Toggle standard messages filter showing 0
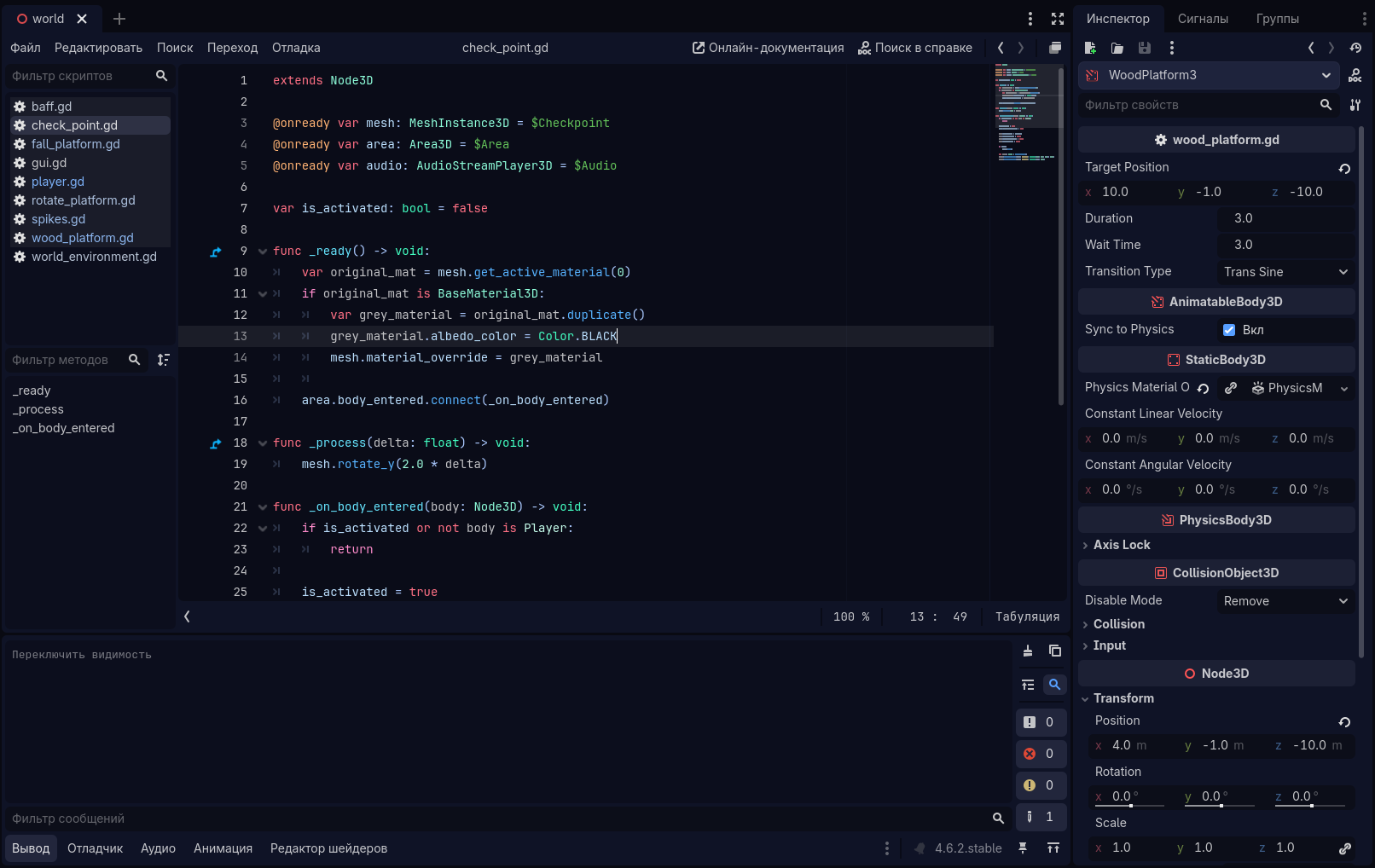Image resolution: width=1375 pixels, height=868 pixels. pos(1041,722)
